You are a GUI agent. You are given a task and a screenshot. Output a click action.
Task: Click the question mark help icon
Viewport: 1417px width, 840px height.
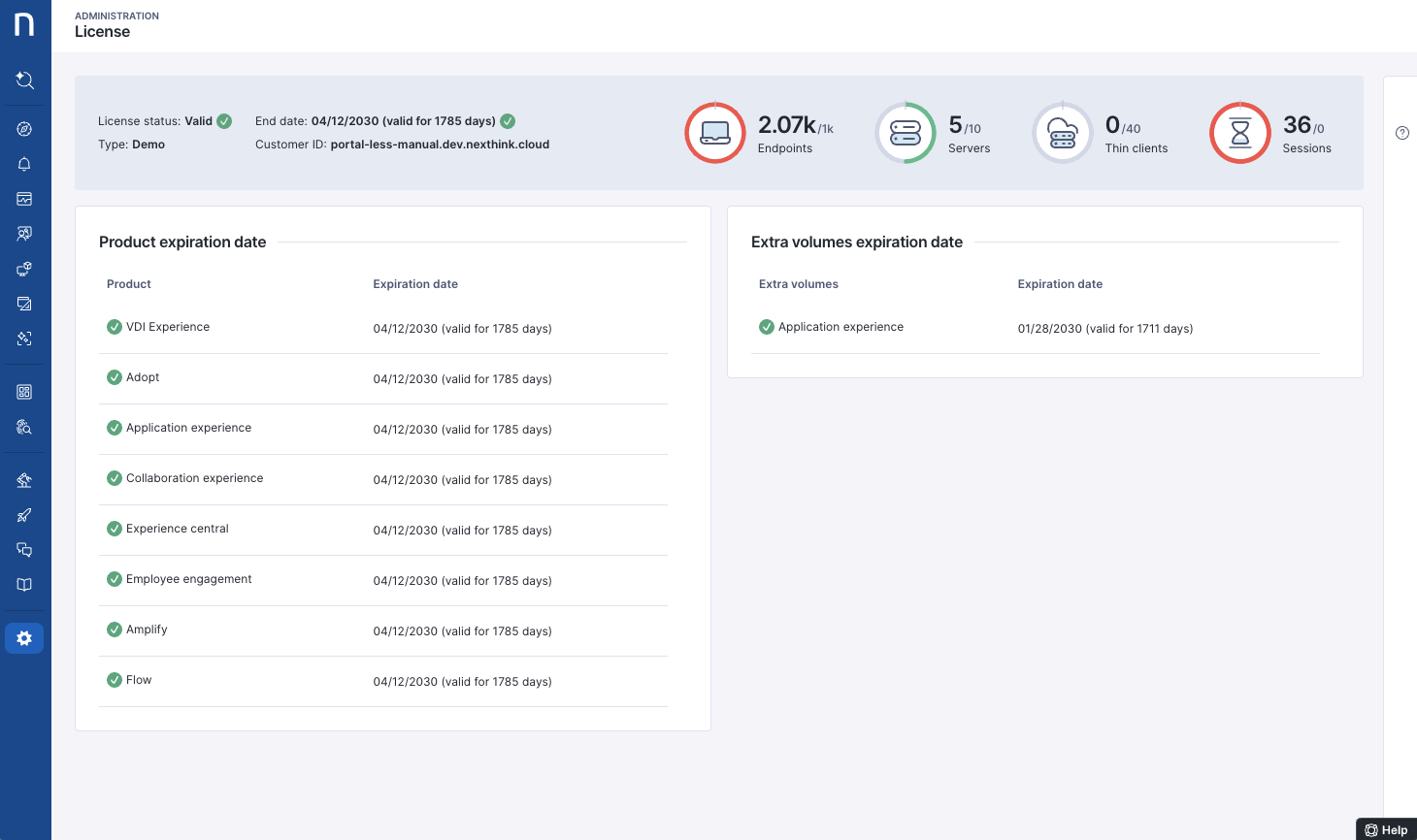1401,133
